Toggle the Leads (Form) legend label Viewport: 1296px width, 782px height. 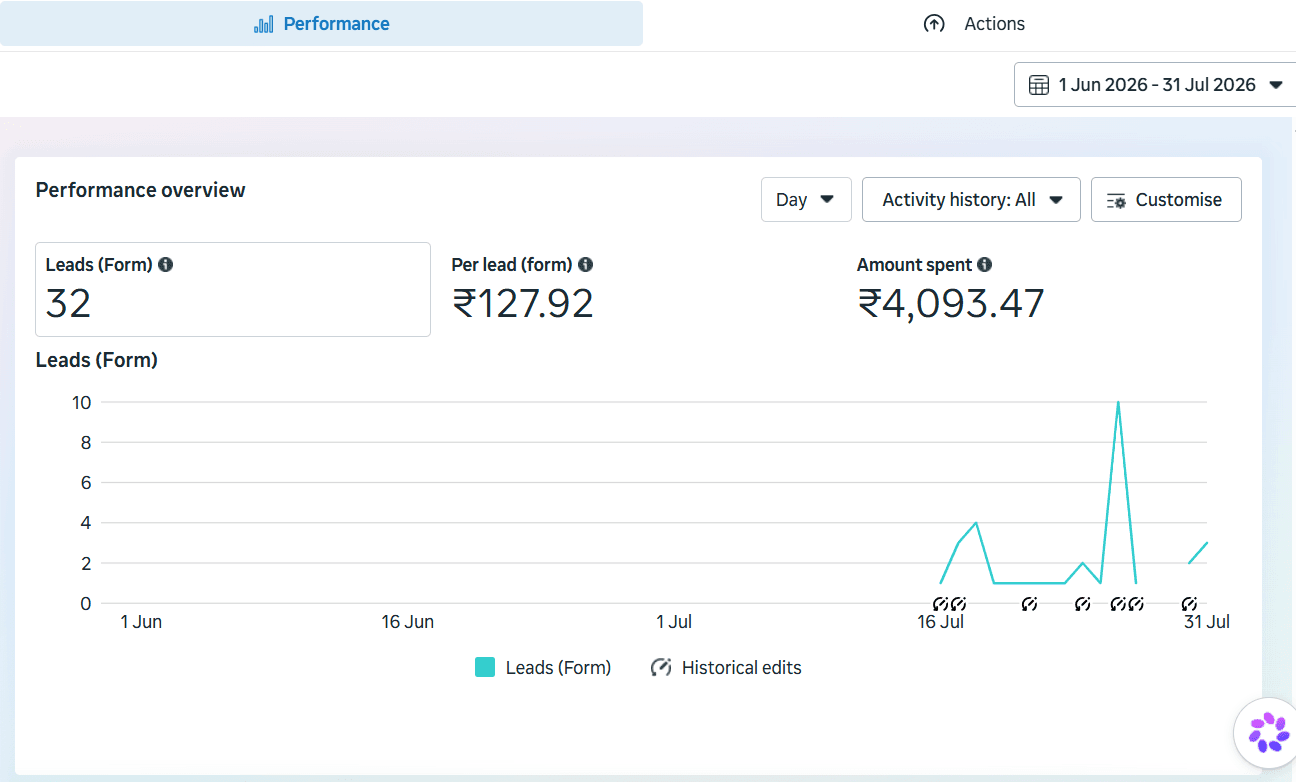558,667
